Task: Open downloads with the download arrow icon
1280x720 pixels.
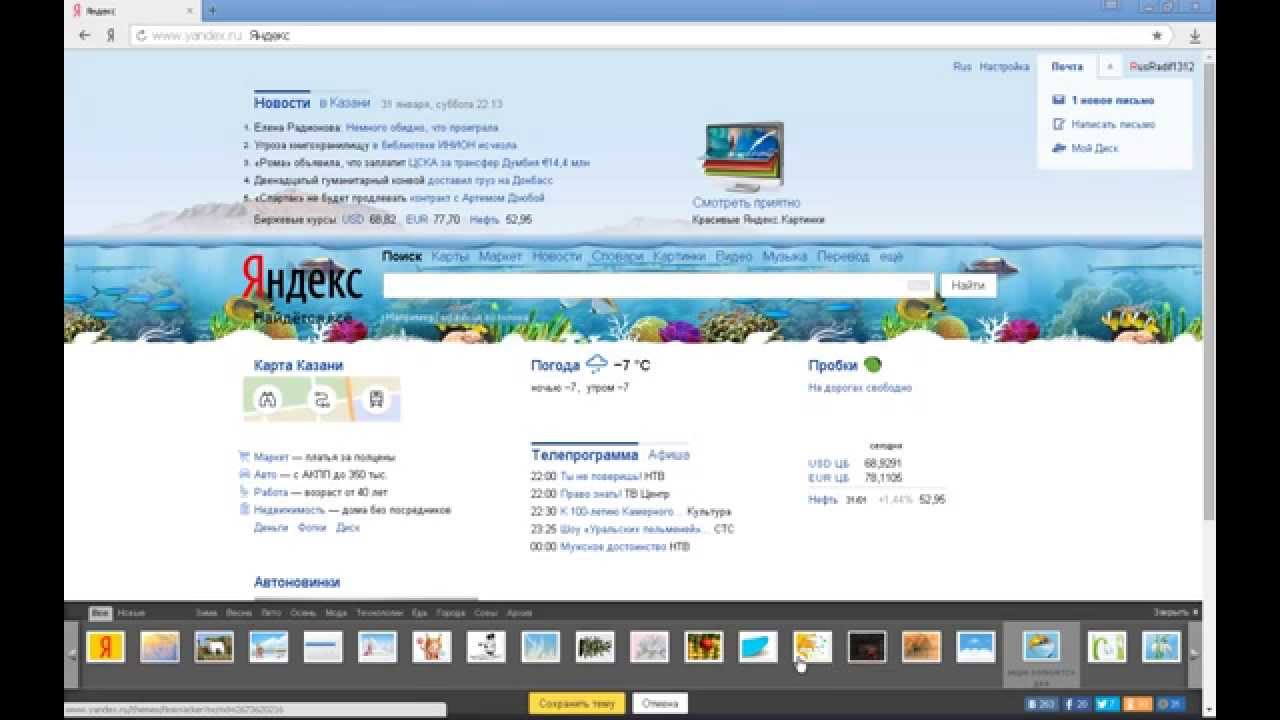Action: (1195, 36)
